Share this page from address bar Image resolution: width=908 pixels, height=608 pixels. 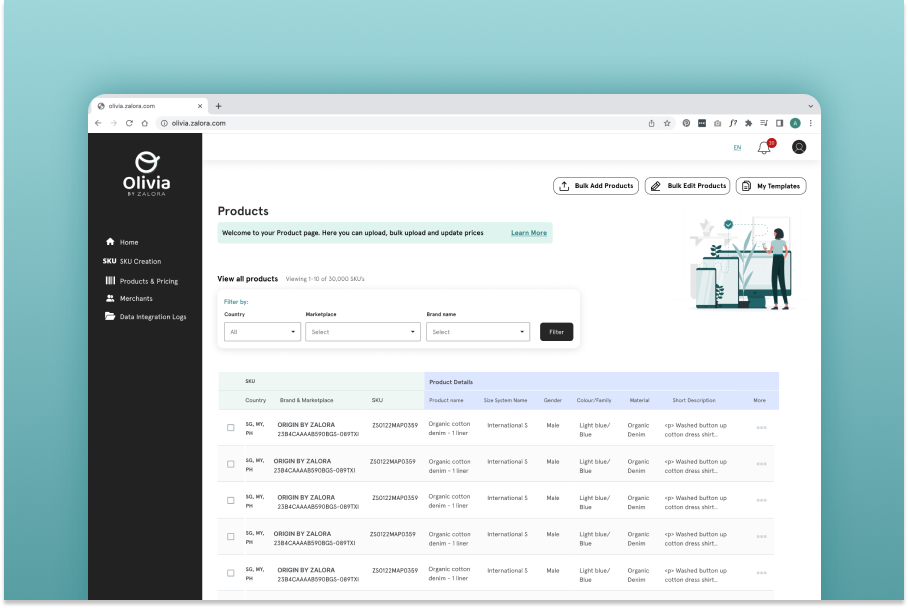(x=651, y=123)
